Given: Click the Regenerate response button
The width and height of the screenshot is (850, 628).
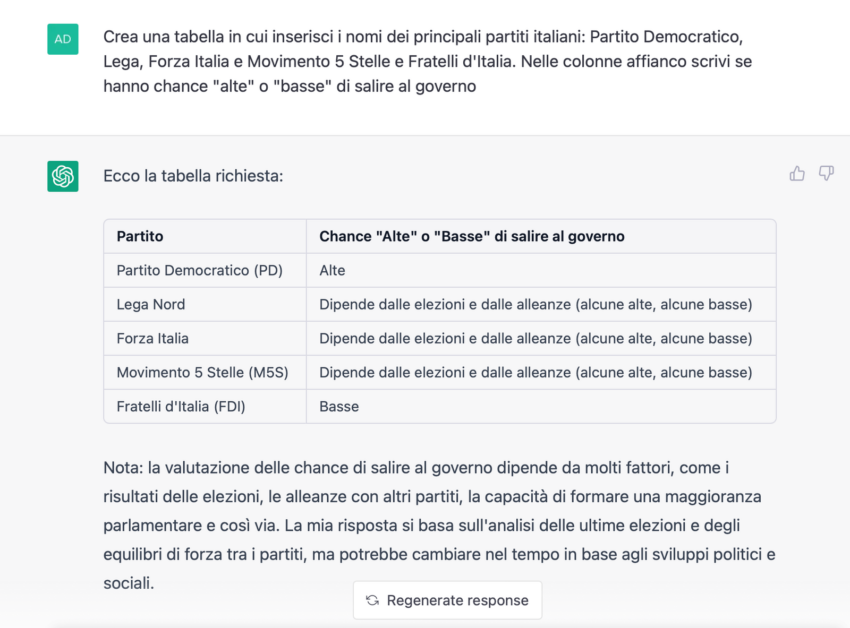Looking at the screenshot, I should 448,600.
